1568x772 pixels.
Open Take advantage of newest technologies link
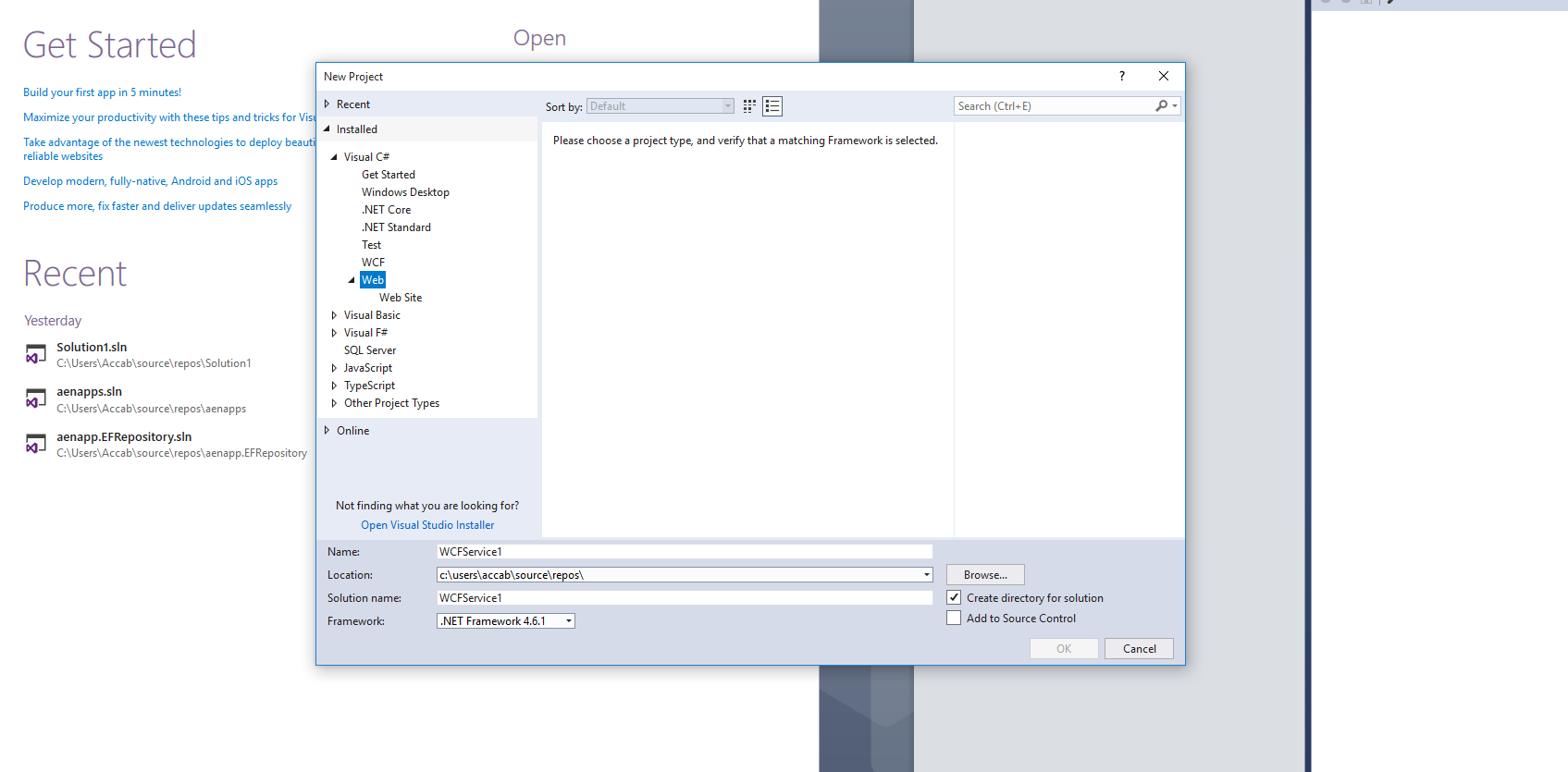[x=169, y=149]
